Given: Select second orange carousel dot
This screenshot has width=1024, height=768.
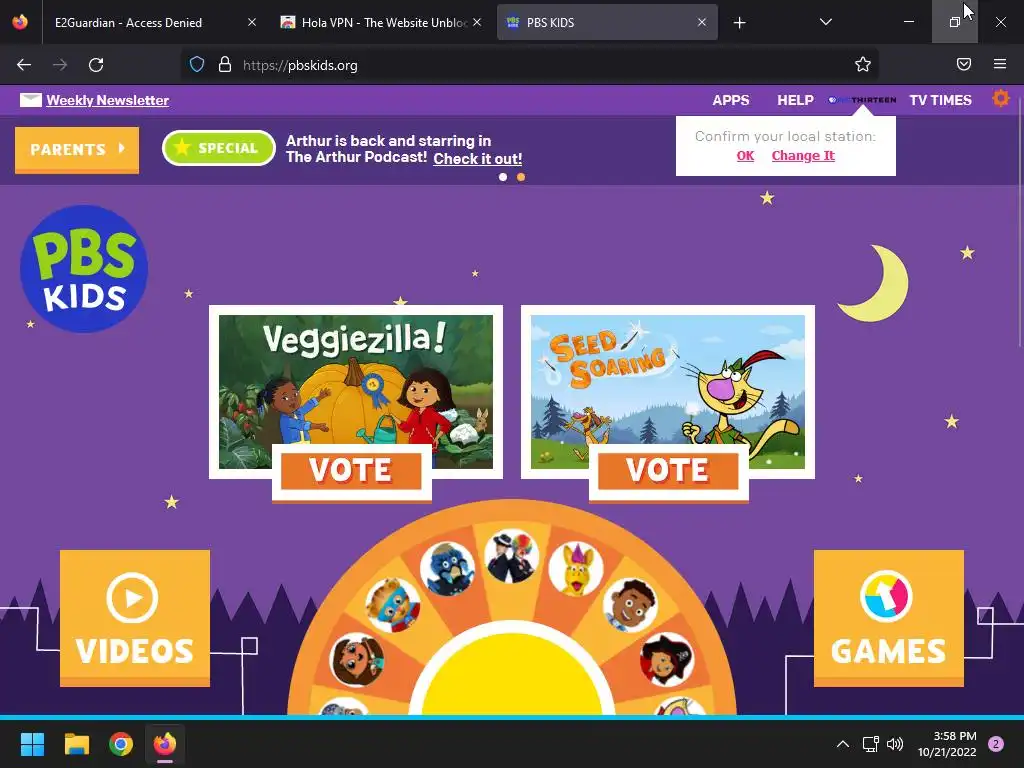Looking at the screenshot, I should pyautogui.click(x=521, y=177).
